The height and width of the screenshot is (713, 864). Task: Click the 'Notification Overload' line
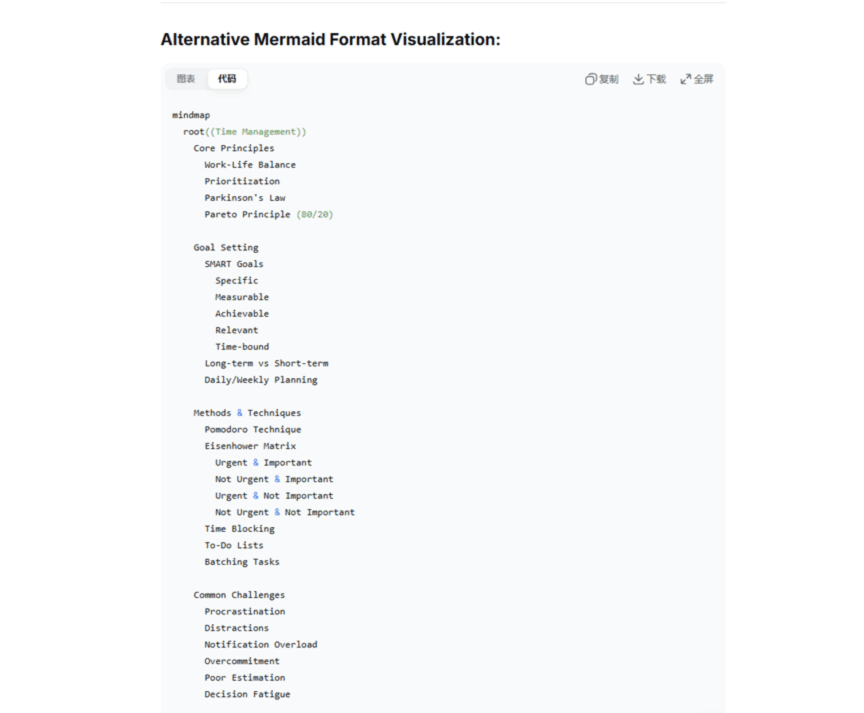[261, 645]
